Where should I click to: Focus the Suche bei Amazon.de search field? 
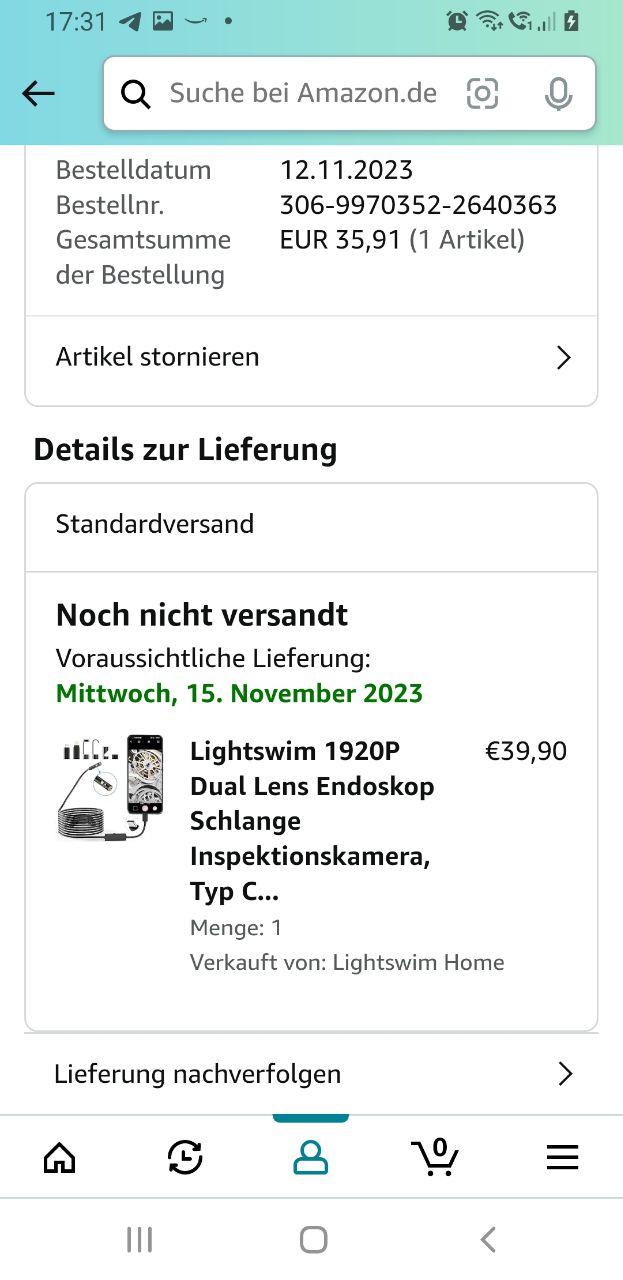(303, 94)
